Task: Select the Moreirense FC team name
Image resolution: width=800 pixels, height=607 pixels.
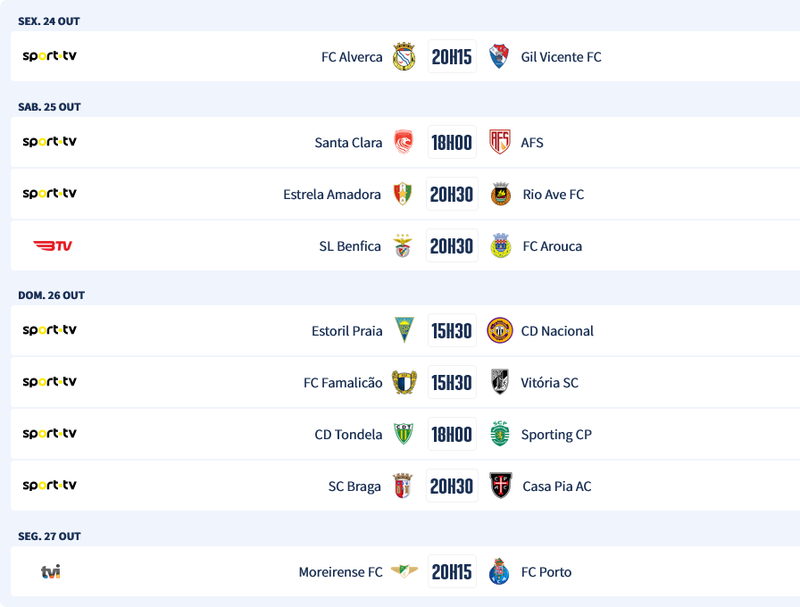Action: click(x=340, y=572)
